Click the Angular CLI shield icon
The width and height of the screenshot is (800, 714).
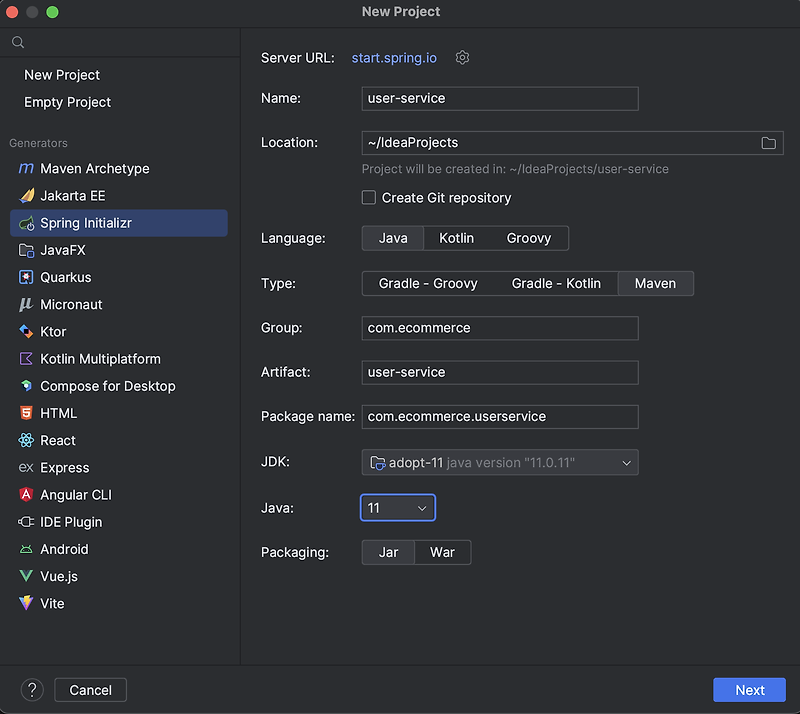click(26, 495)
